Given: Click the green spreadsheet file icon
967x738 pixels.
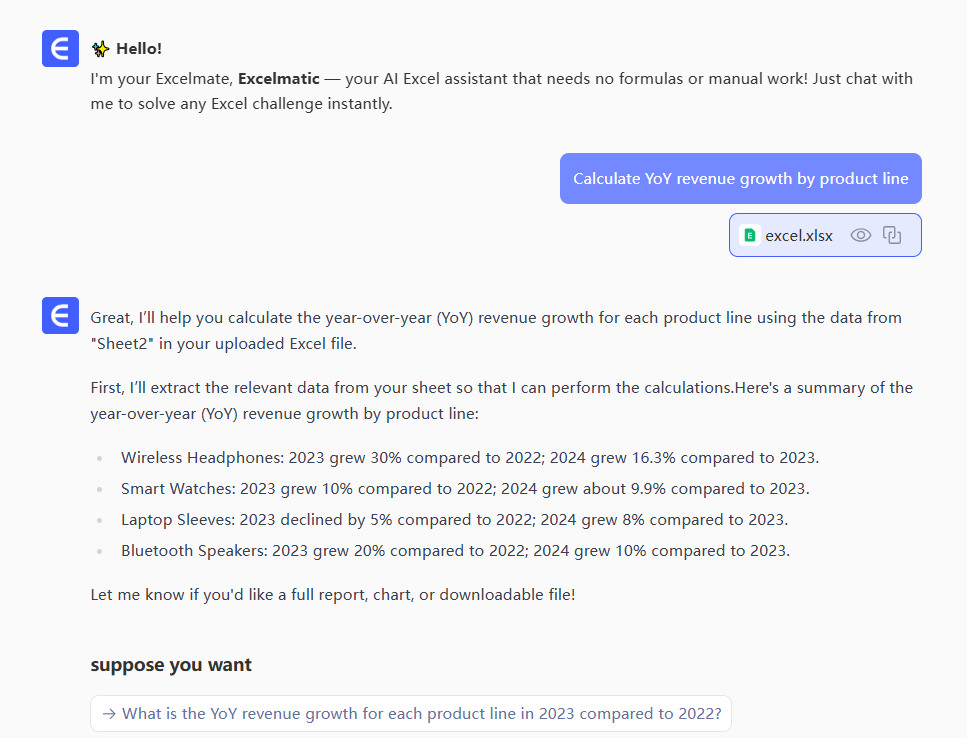Looking at the screenshot, I should point(750,236).
